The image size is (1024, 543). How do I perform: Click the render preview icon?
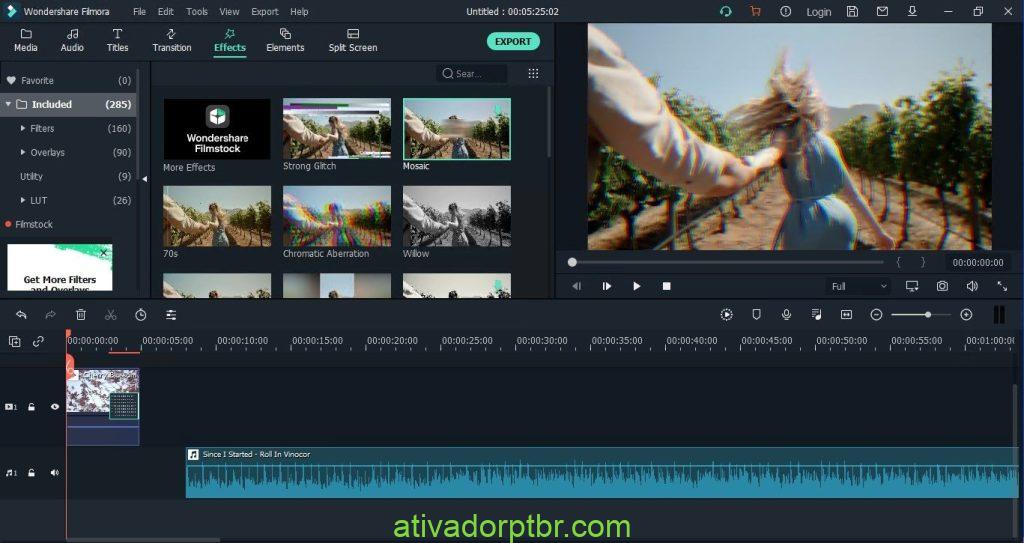pyautogui.click(x=726, y=315)
